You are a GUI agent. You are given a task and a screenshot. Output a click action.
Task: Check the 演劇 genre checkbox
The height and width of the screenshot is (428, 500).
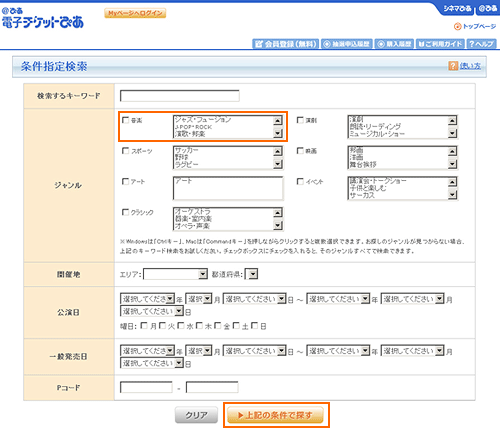click(x=300, y=120)
